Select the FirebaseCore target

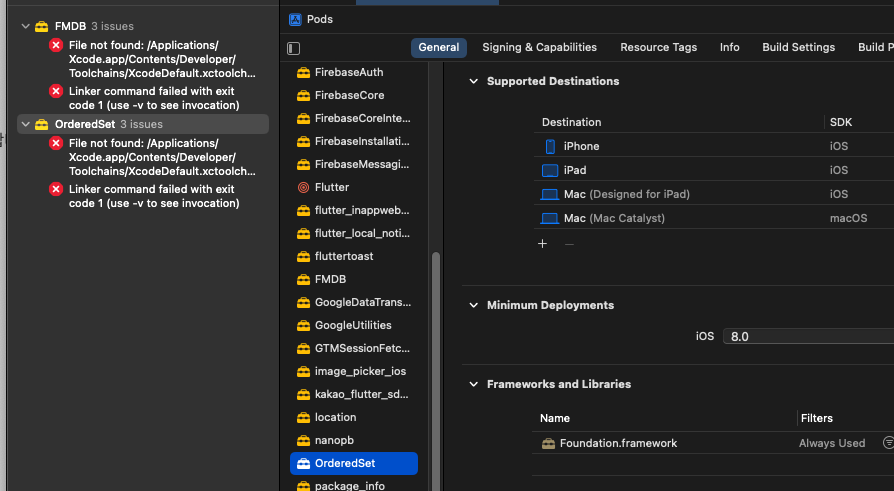click(354, 95)
